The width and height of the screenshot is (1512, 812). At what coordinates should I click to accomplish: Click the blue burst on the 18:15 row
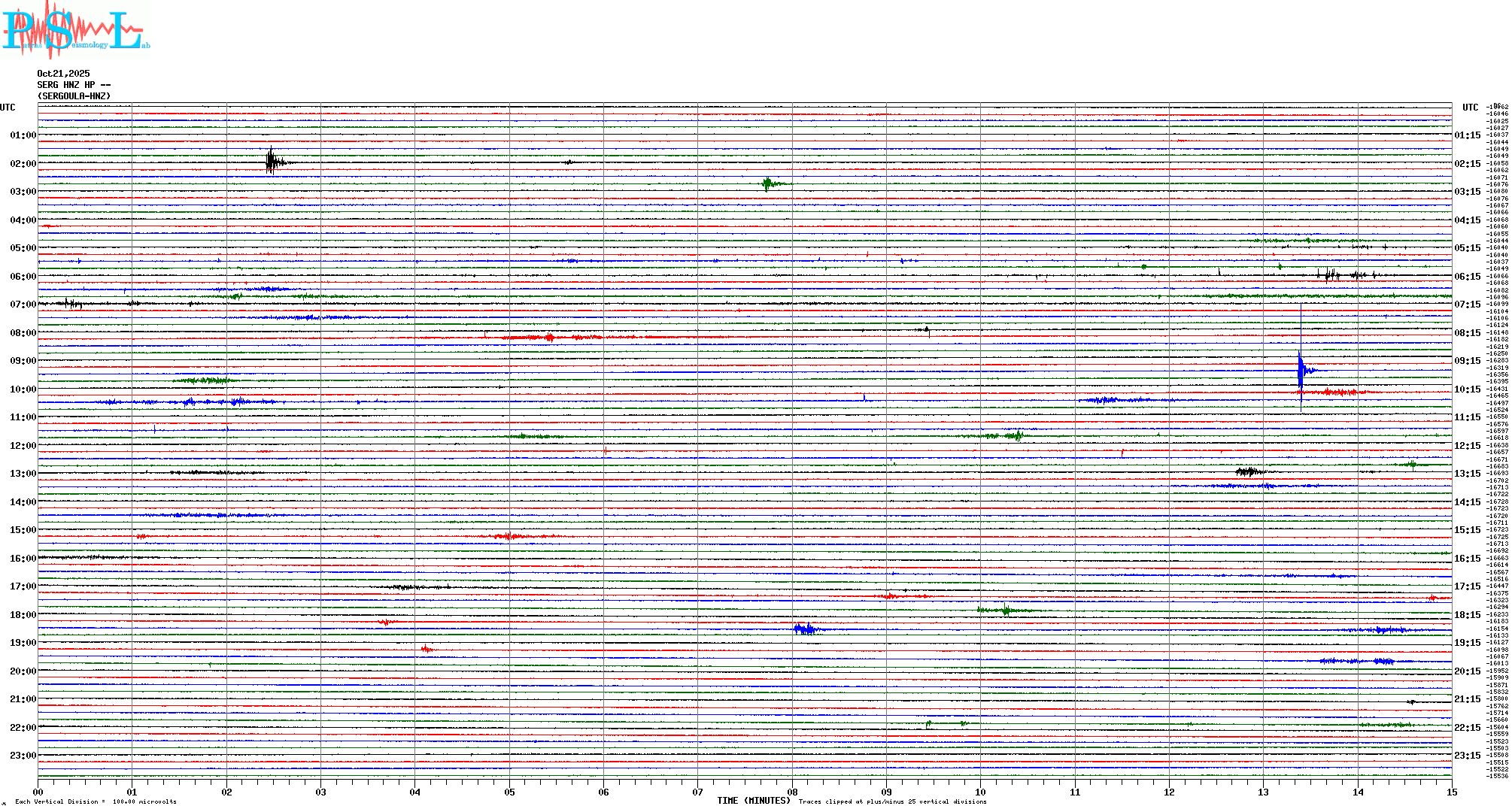(804, 629)
